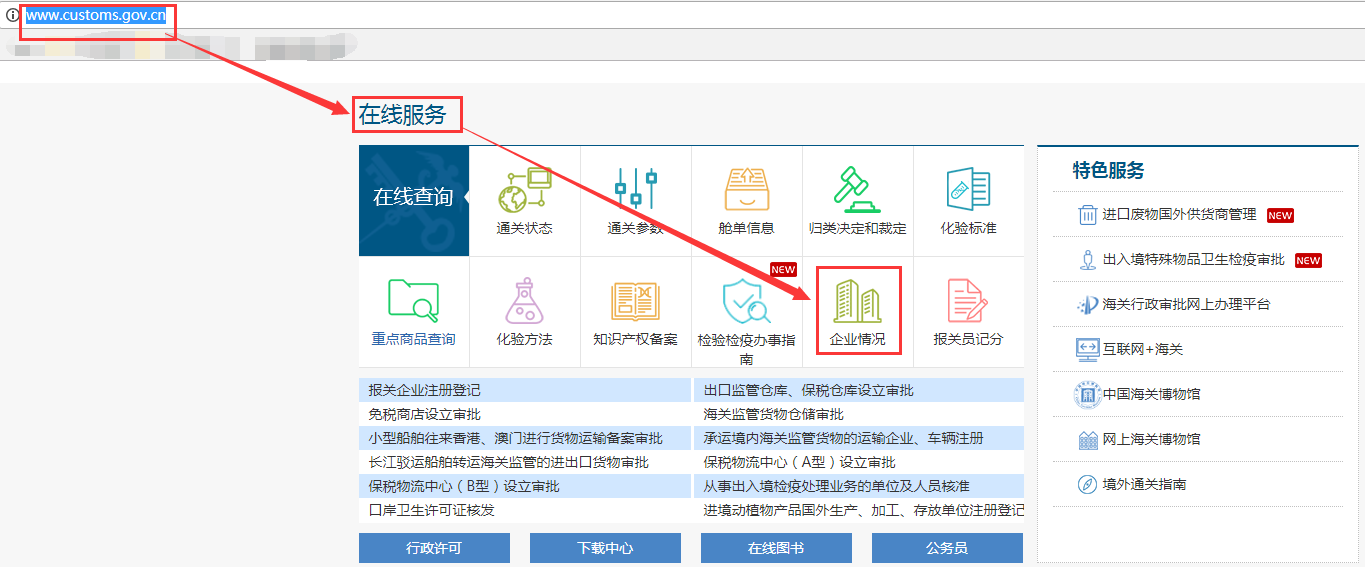1365x567 pixels.
Task: Click the browser address bar URL
Action: (96, 15)
